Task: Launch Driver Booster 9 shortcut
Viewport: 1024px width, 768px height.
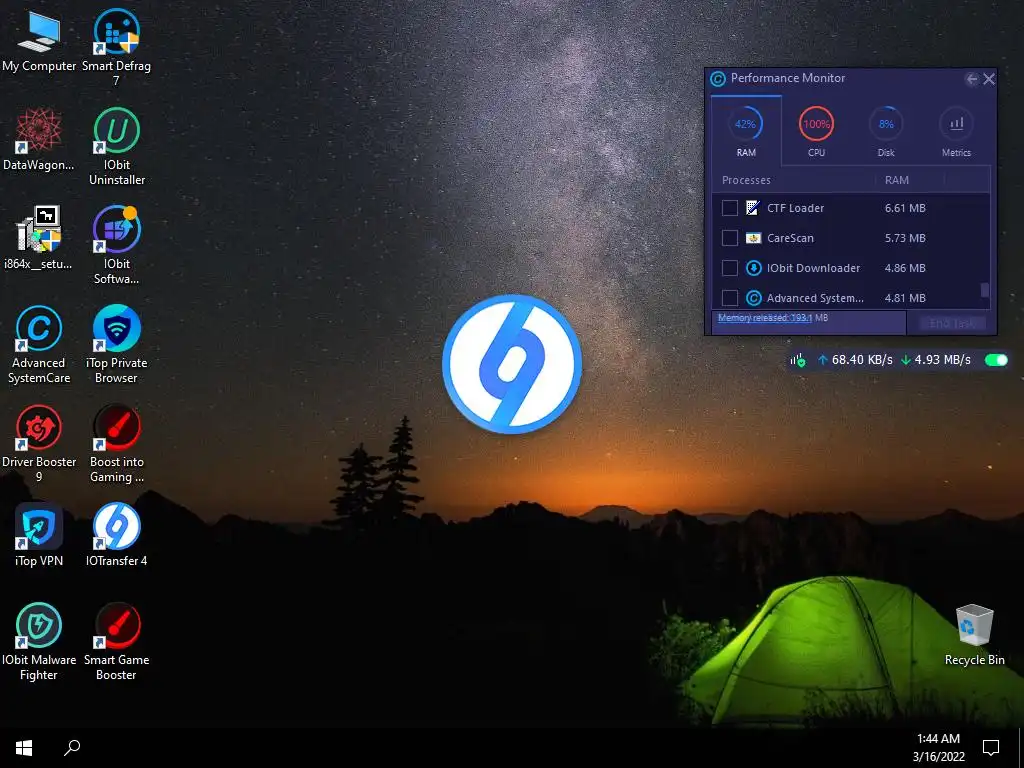Action: 39,443
